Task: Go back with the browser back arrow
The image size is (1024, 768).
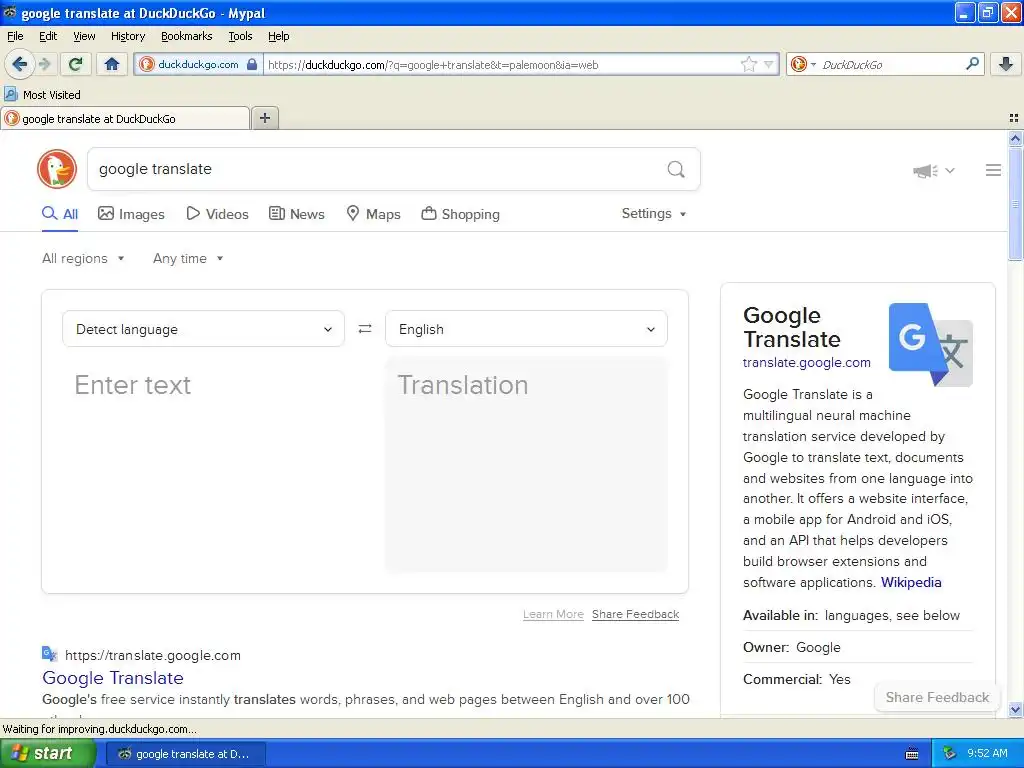Action: [20, 64]
